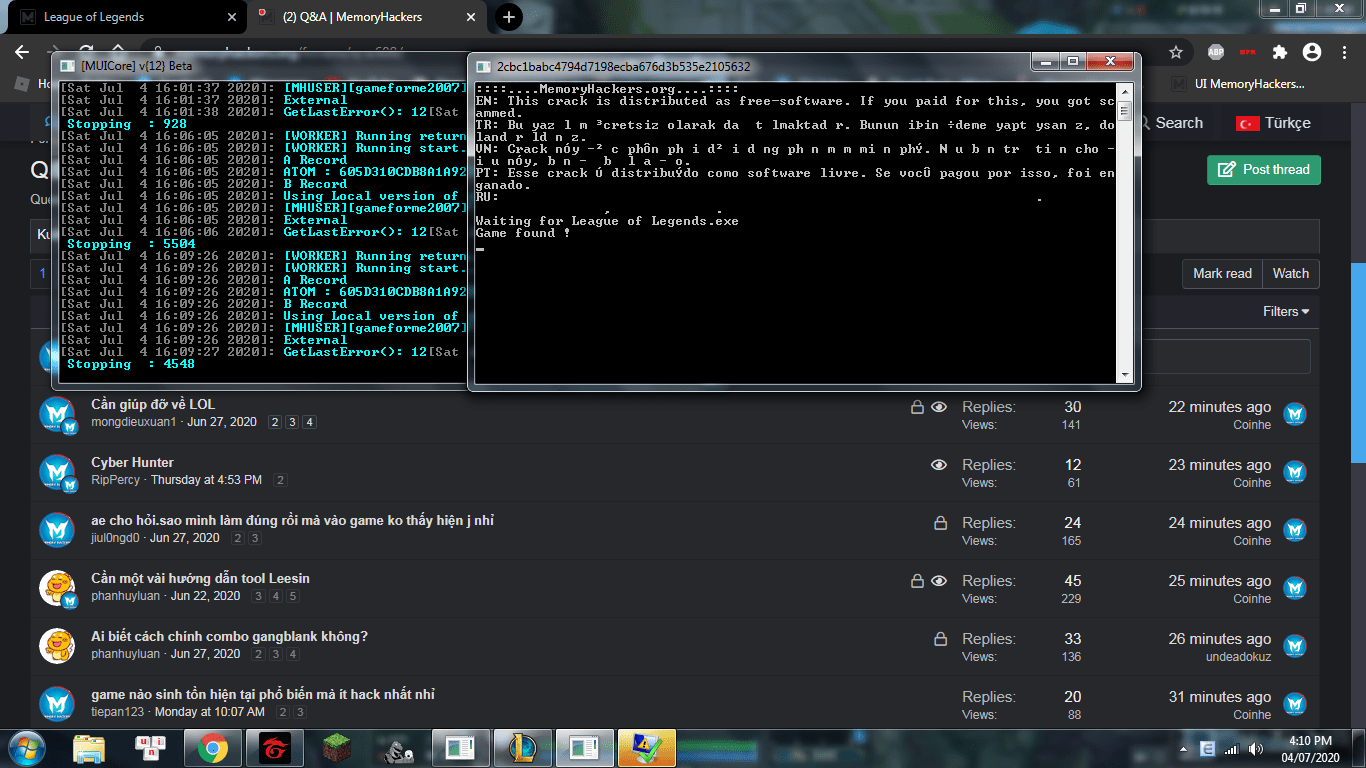Click the avatar on the Cyber Hunter thread
The image size is (1366, 768).
click(57, 472)
